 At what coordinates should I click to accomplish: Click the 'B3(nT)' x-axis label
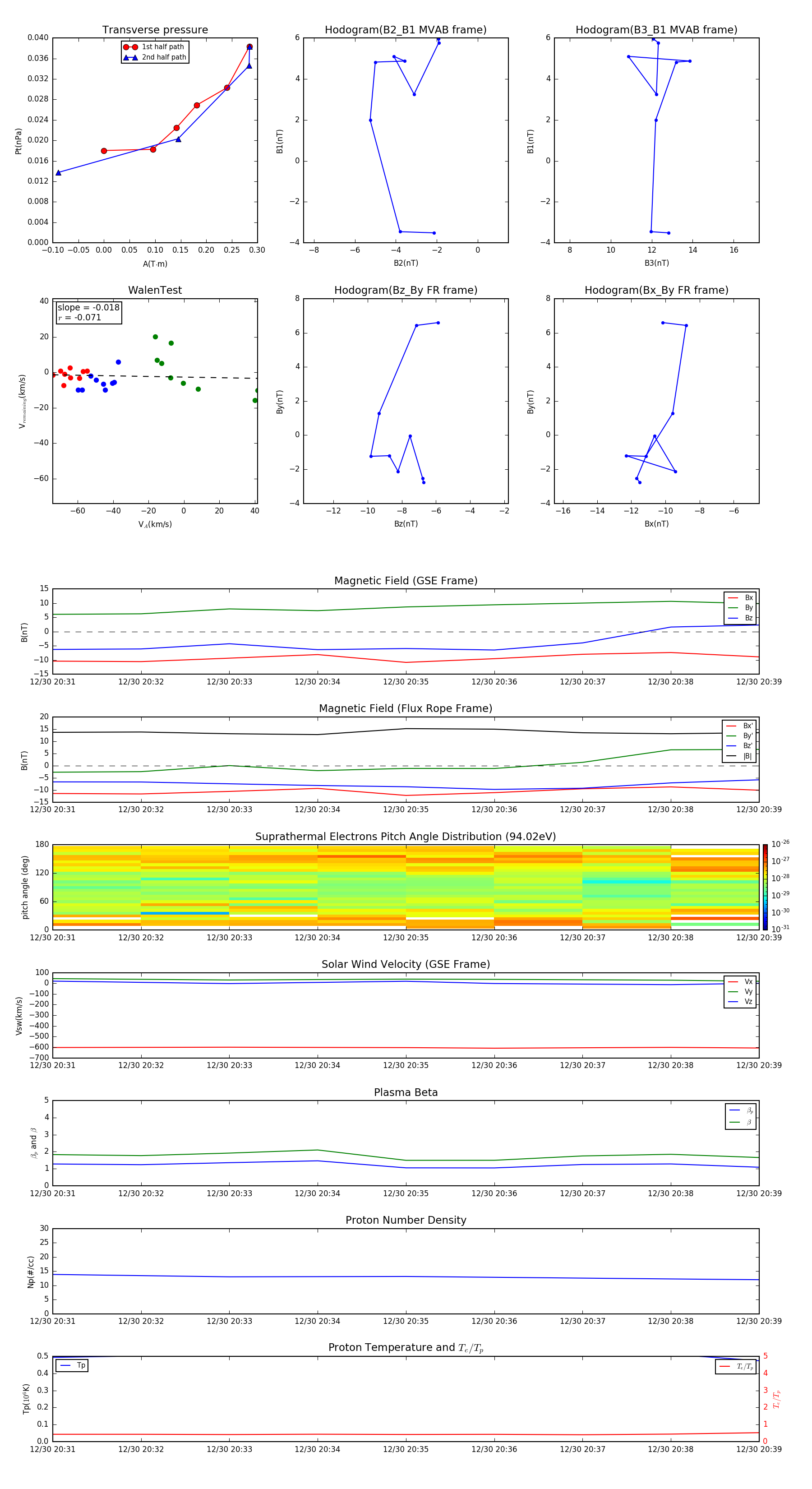pyautogui.click(x=656, y=263)
